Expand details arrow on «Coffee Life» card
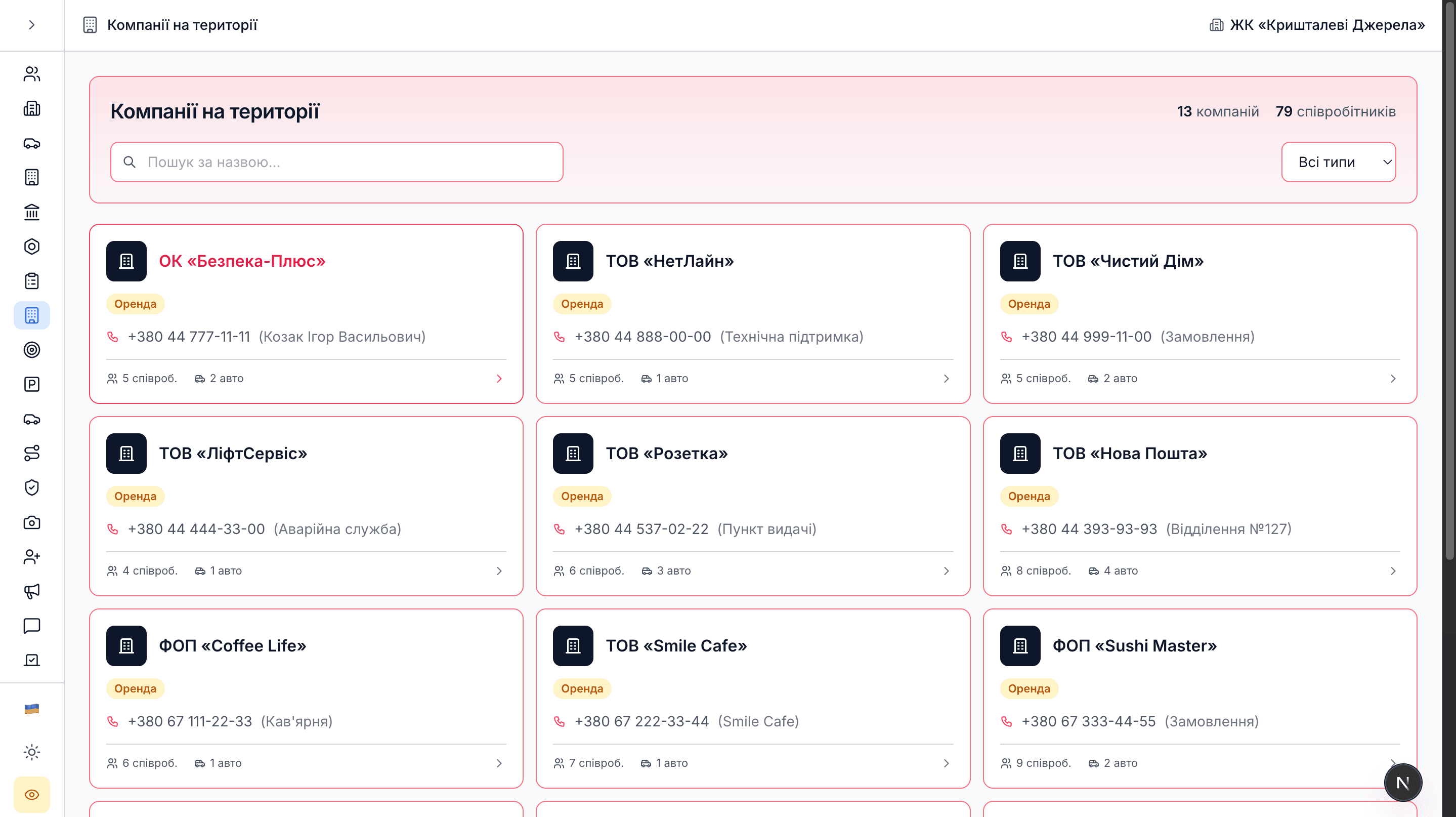The height and width of the screenshot is (817, 1456). pos(499,763)
